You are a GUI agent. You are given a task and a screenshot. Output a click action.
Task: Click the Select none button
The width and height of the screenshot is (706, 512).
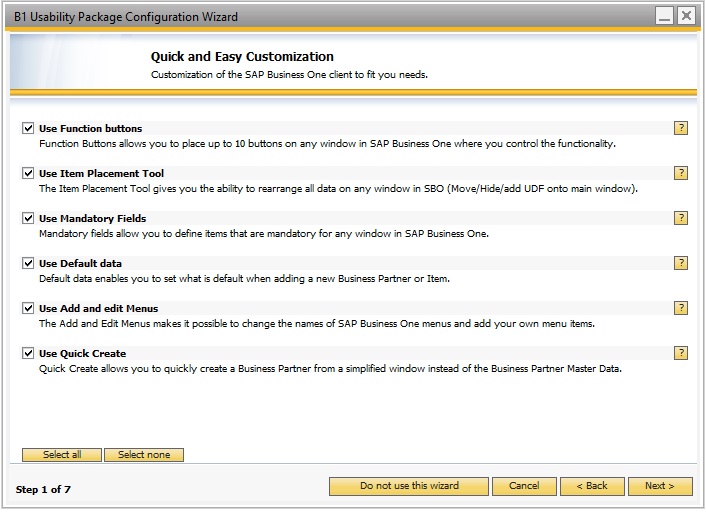point(144,455)
